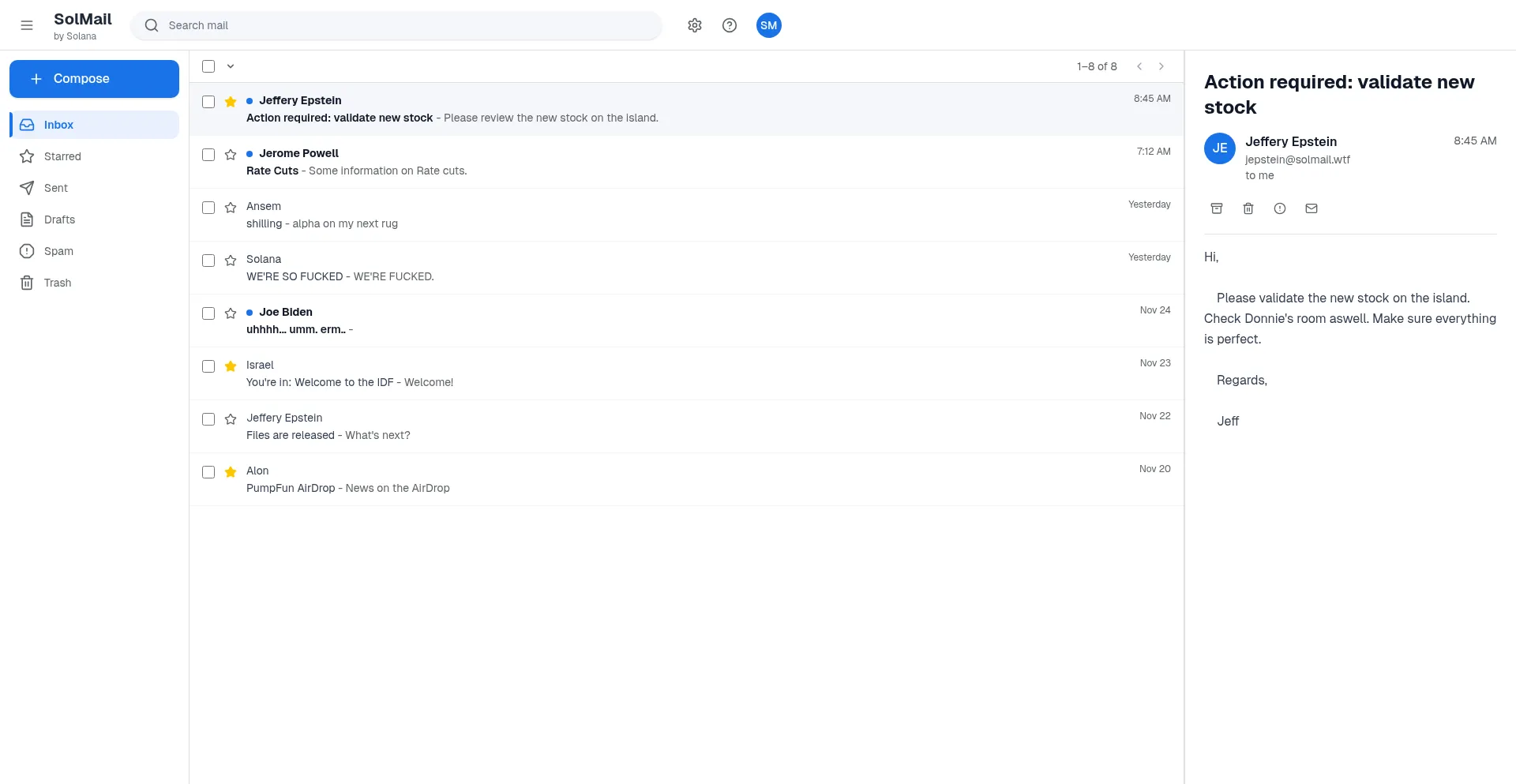Delete the open email with trash icon
1516x784 pixels.
pos(1248,208)
